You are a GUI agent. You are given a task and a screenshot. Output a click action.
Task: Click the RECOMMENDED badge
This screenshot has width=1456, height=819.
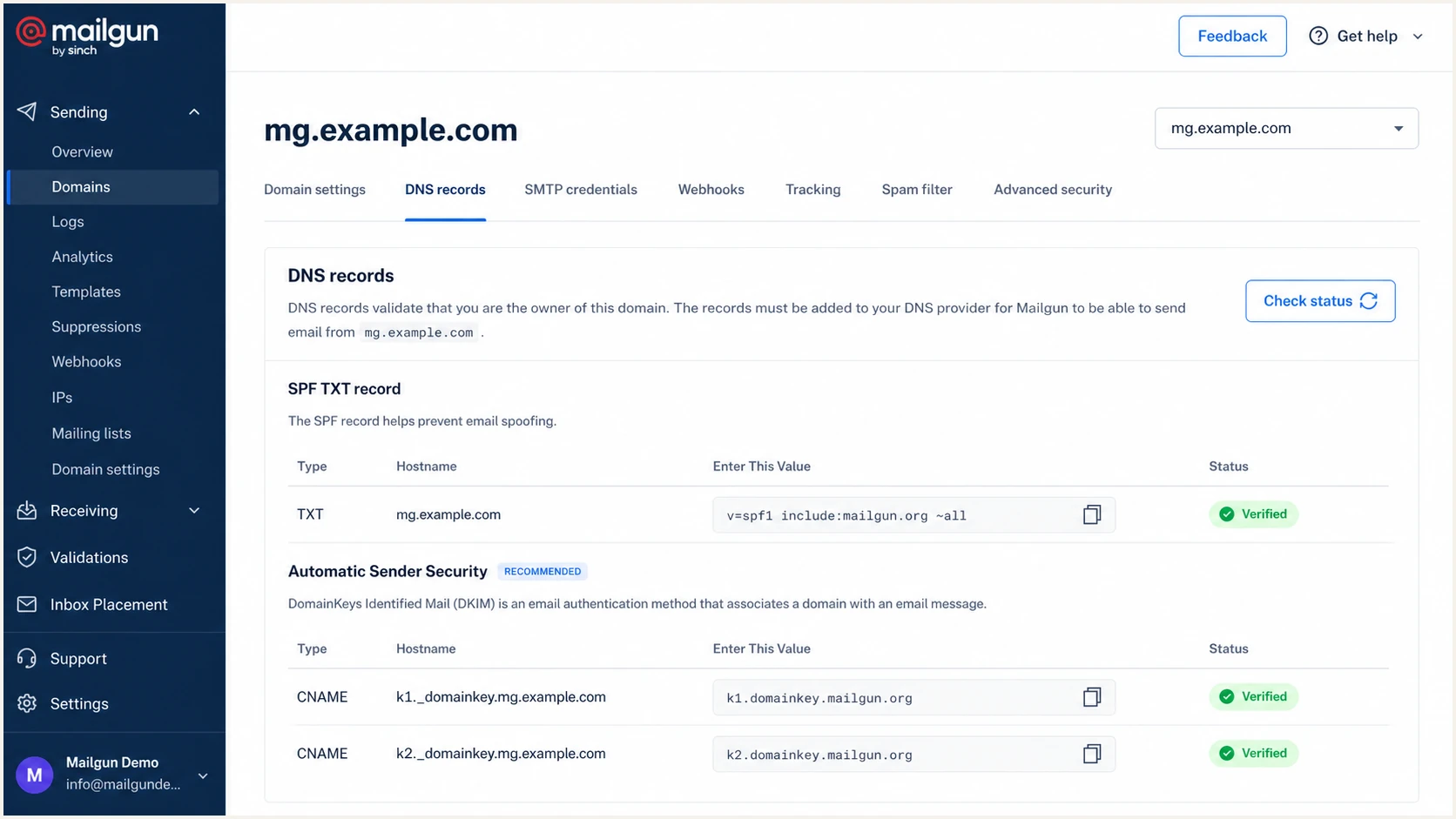click(x=543, y=571)
